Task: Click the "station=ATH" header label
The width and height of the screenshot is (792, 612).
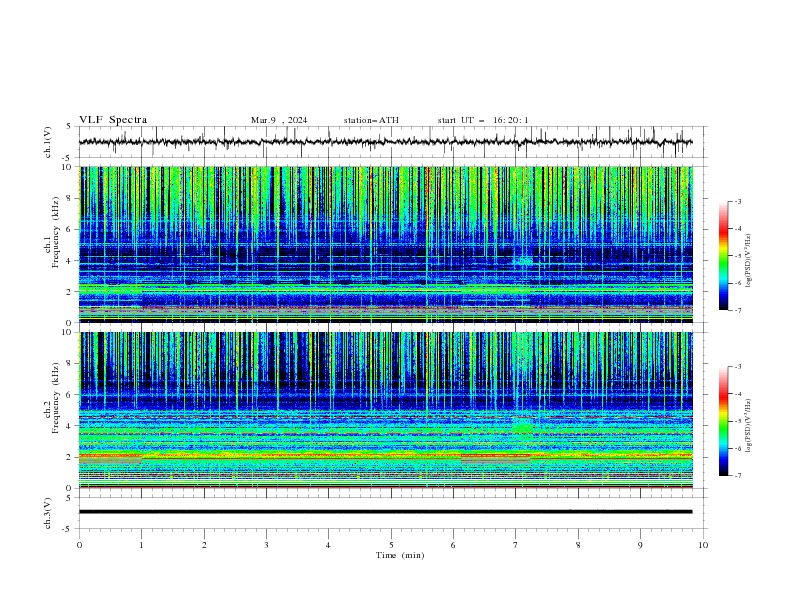Action: pyautogui.click(x=371, y=120)
